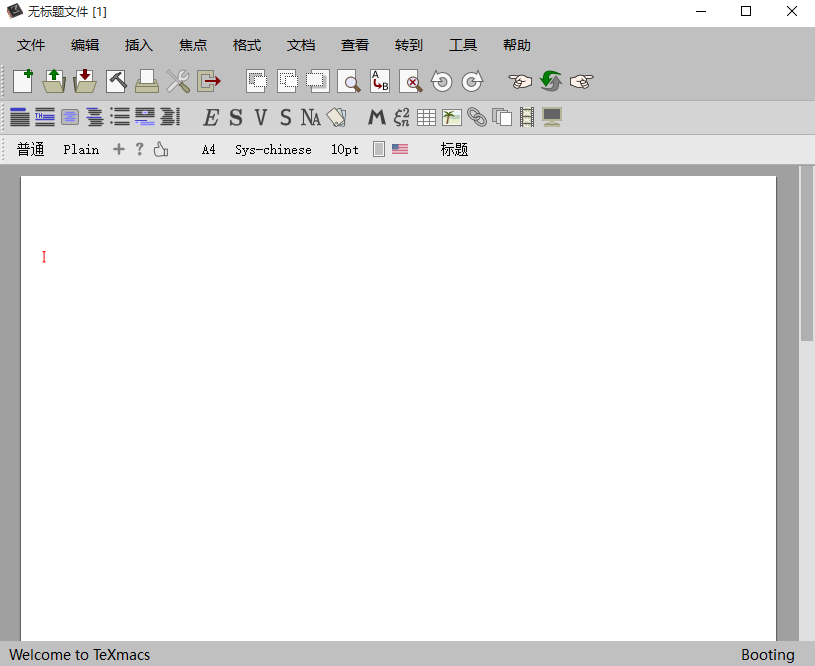Open the A4 paper size dropdown
The width and height of the screenshot is (815, 666).
tap(208, 150)
